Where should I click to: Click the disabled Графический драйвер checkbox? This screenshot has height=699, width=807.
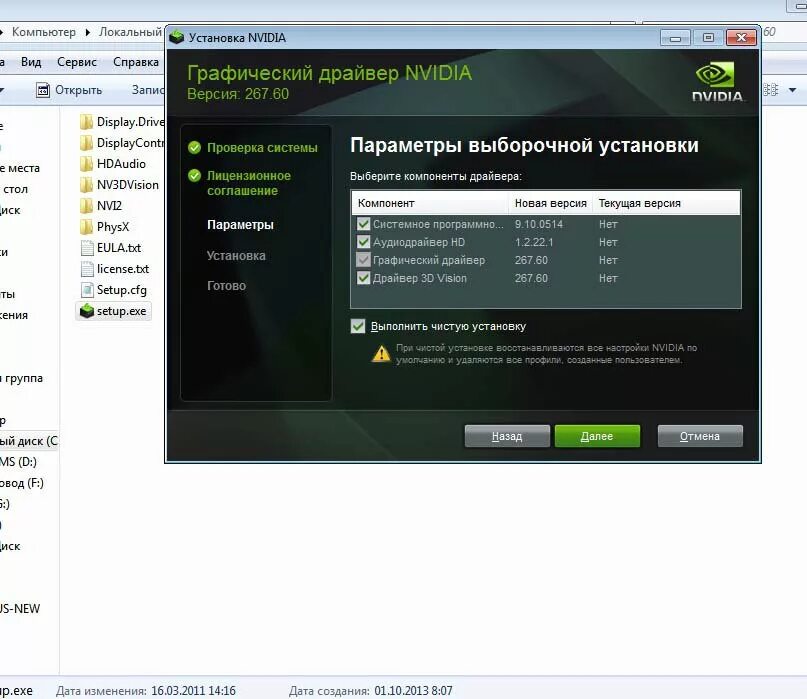click(x=363, y=260)
